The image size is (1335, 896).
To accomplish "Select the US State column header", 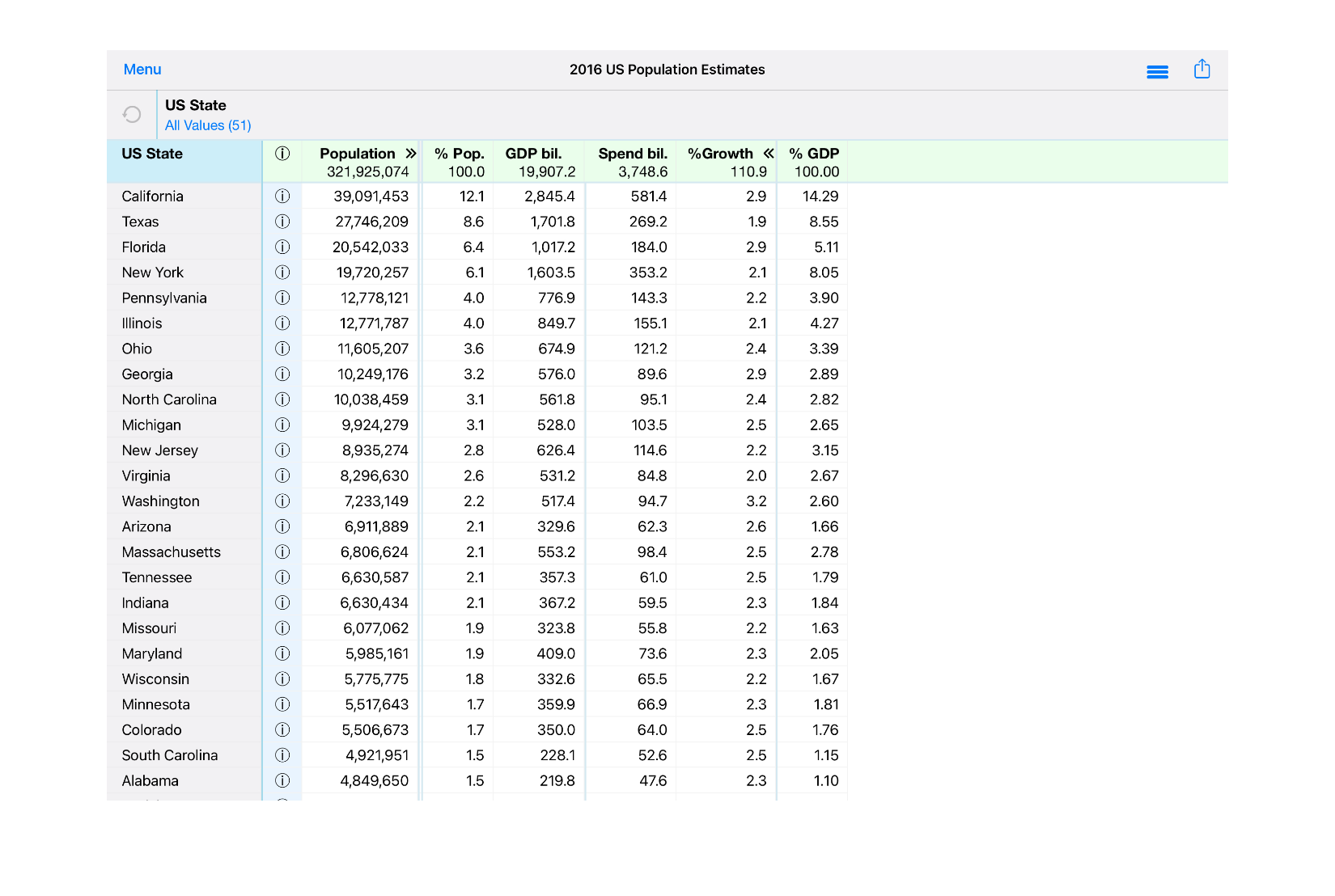I will pyautogui.click(x=152, y=153).
